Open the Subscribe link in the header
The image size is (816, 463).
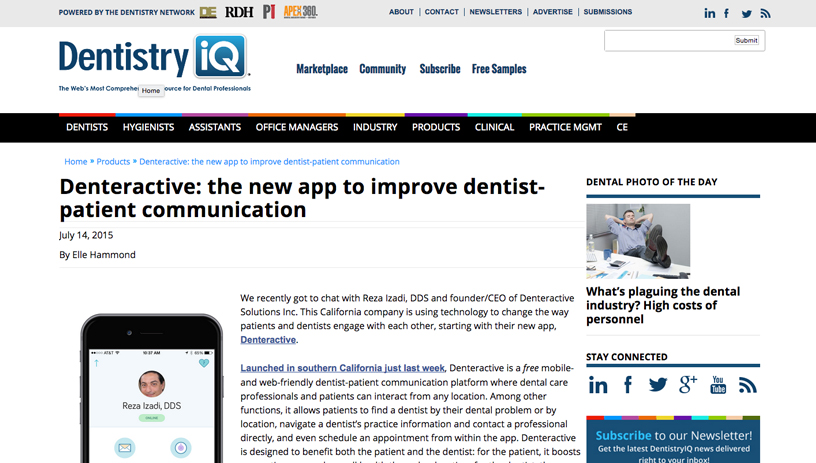pos(440,69)
